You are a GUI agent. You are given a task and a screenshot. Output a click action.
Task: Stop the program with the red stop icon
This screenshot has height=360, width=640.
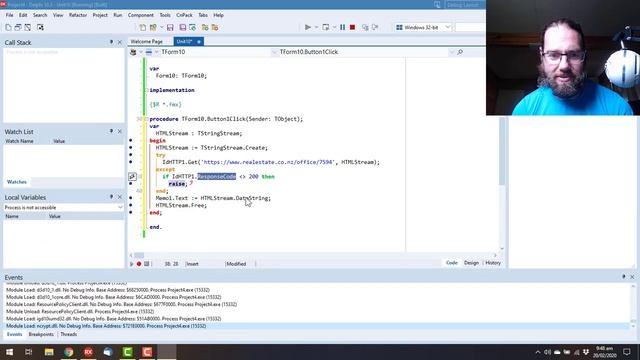pos(353,27)
